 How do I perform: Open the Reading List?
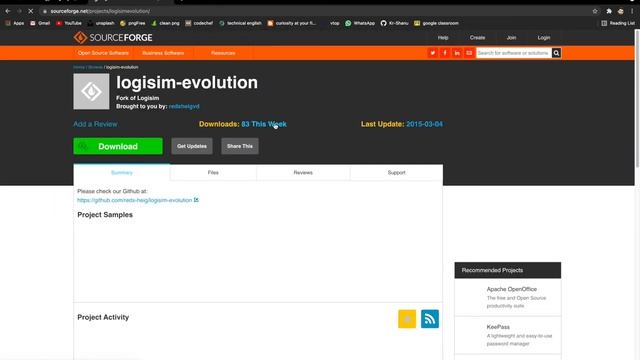point(618,23)
